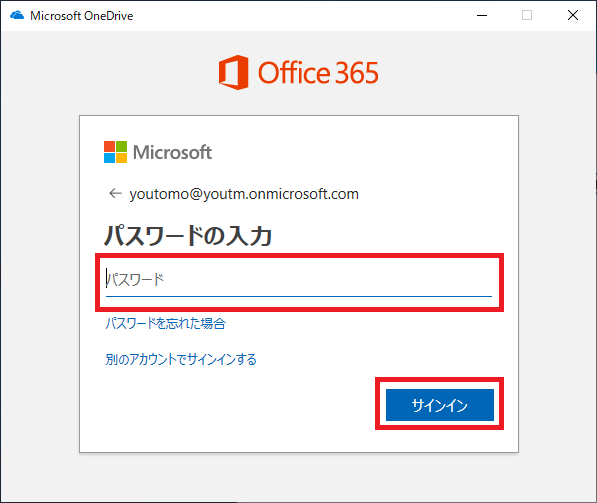The width and height of the screenshot is (597, 503).
Task: Click the Microsoft four-square logo
Action: tap(115, 152)
